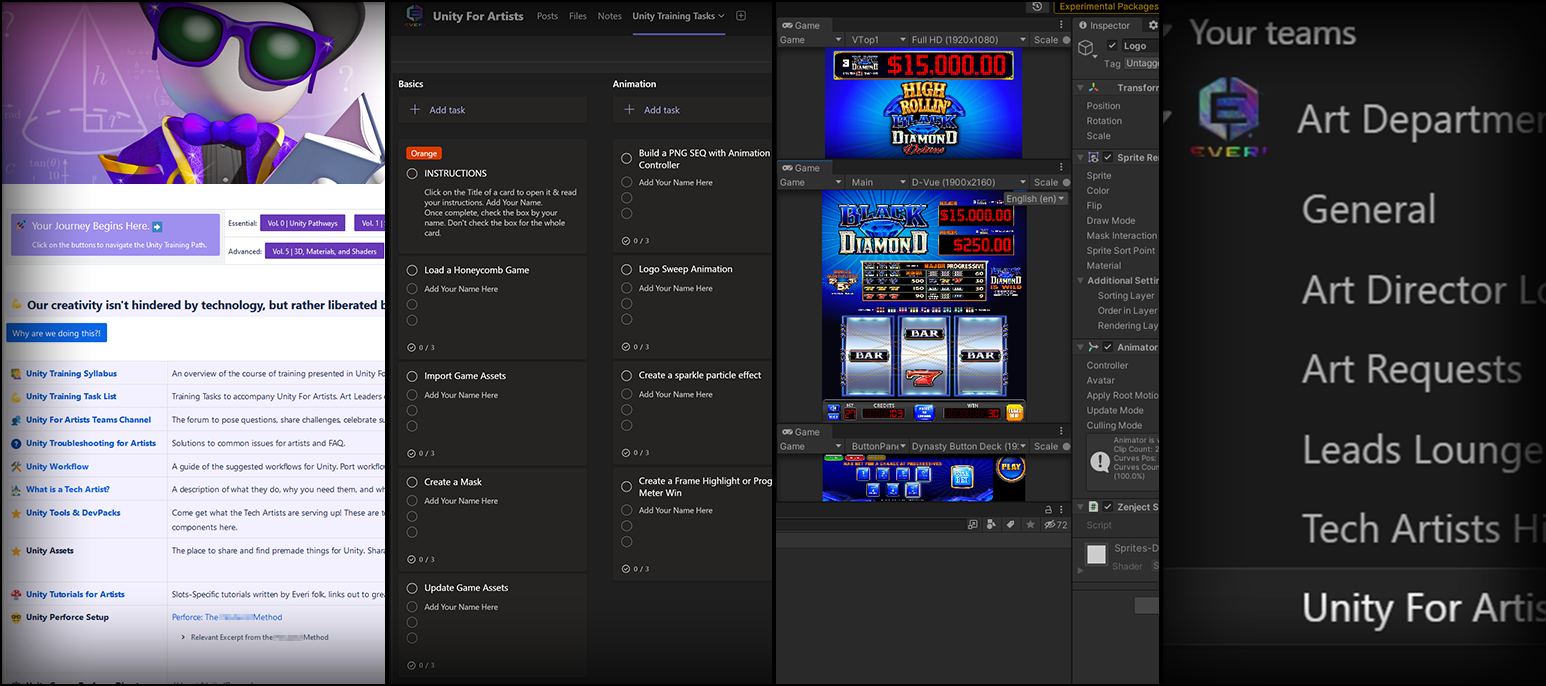Click Add task under Animation column
The width and height of the screenshot is (1546, 686).
pyautogui.click(x=692, y=110)
